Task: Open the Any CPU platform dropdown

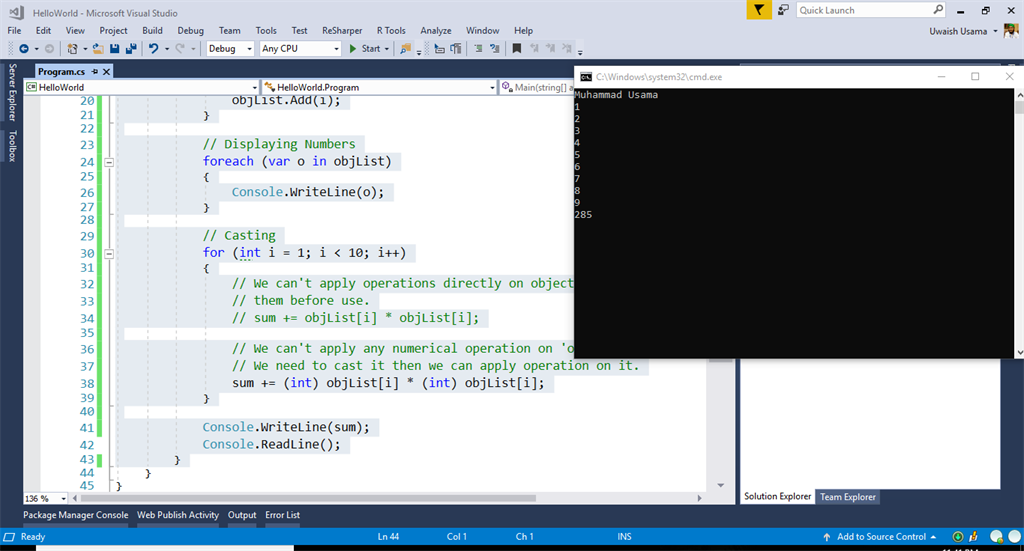Action: (335, 48)
